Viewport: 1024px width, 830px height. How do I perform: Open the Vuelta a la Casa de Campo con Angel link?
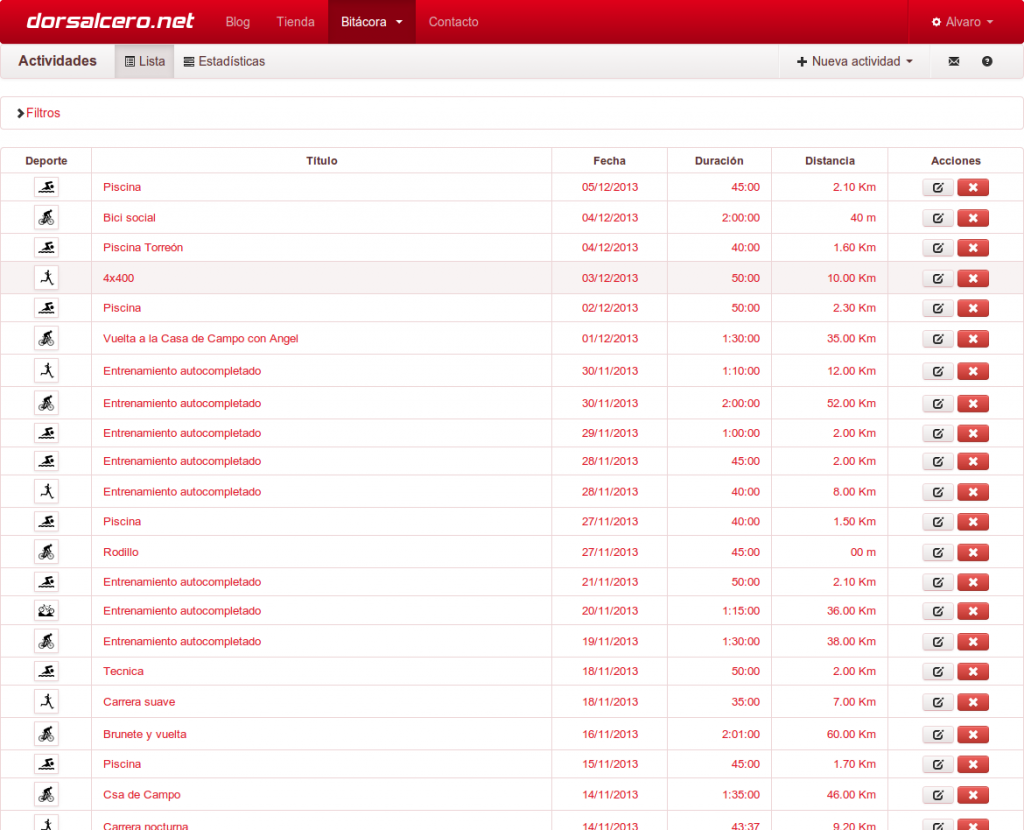click(x=200, y=339)
